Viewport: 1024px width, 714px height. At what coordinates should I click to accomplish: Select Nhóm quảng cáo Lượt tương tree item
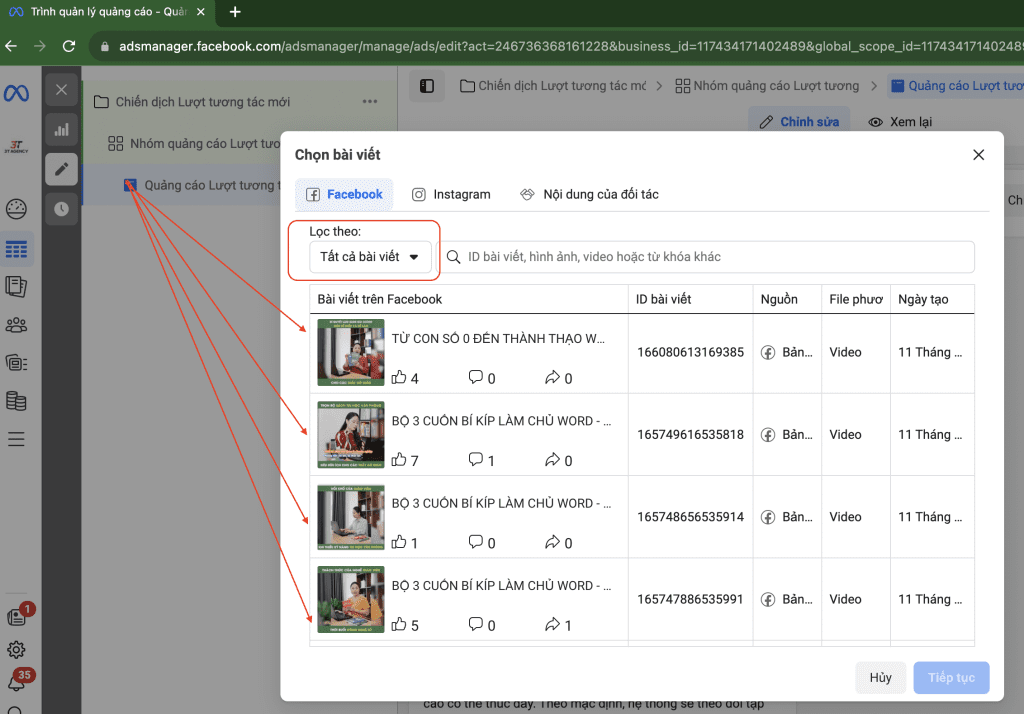click(x=195, y=144)
